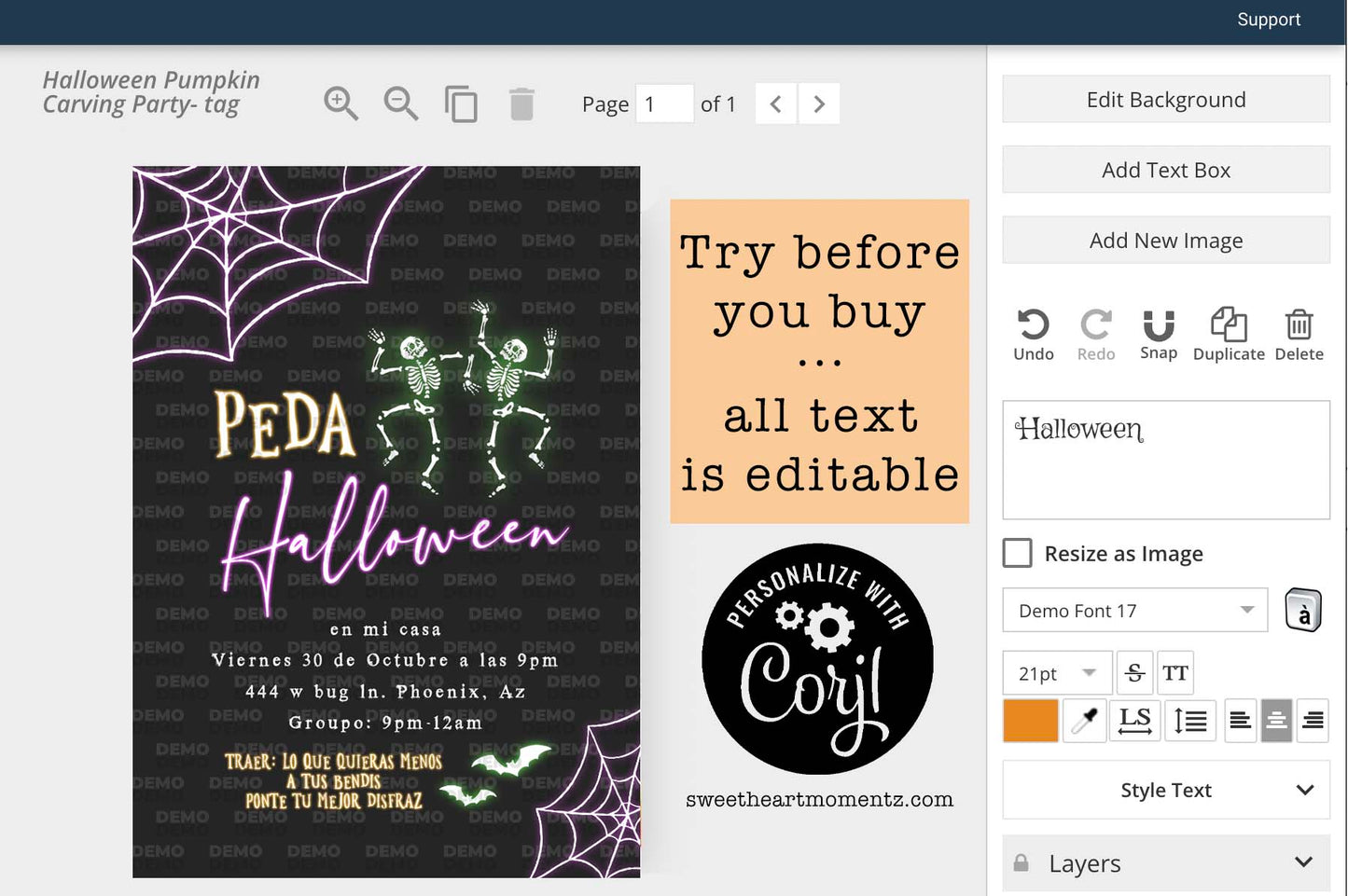
Task: Click the Undo arrow icon
Action: [1033, 325]
